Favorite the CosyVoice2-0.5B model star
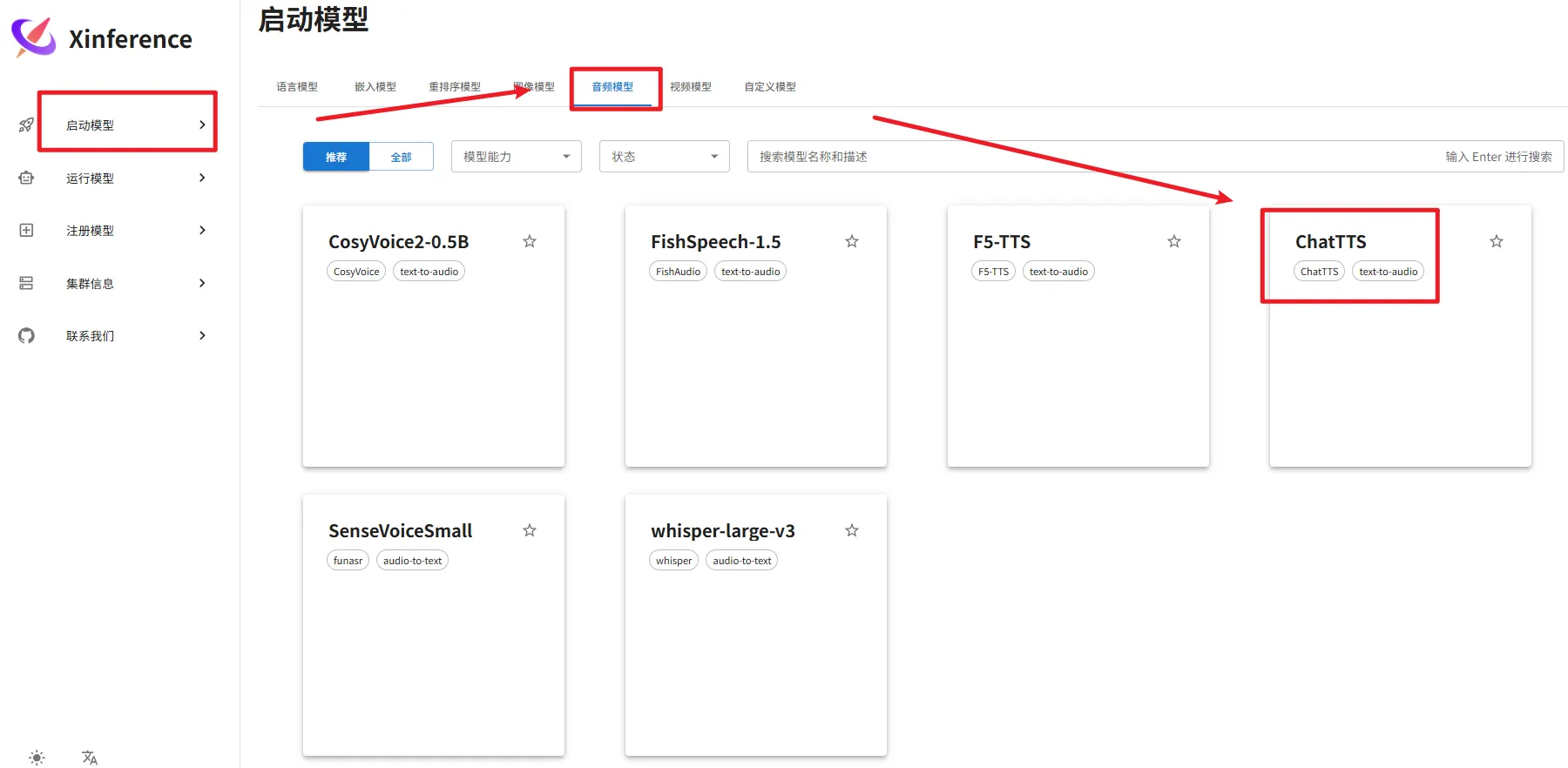This screenshot has height=768, width=1568. pos(530,241)
